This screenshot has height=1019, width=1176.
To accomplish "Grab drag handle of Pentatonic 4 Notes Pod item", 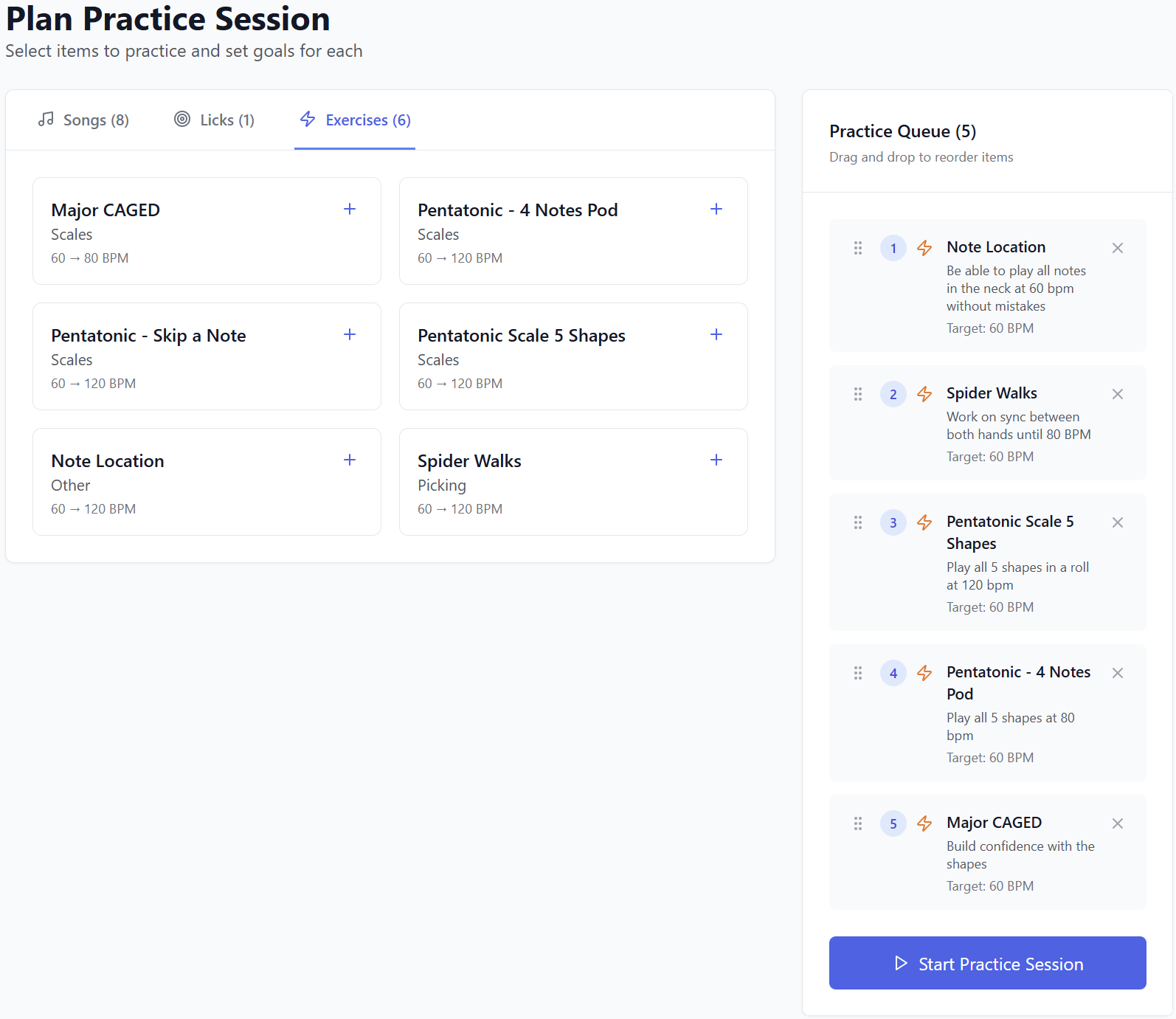I will click(x=858, y=673).
